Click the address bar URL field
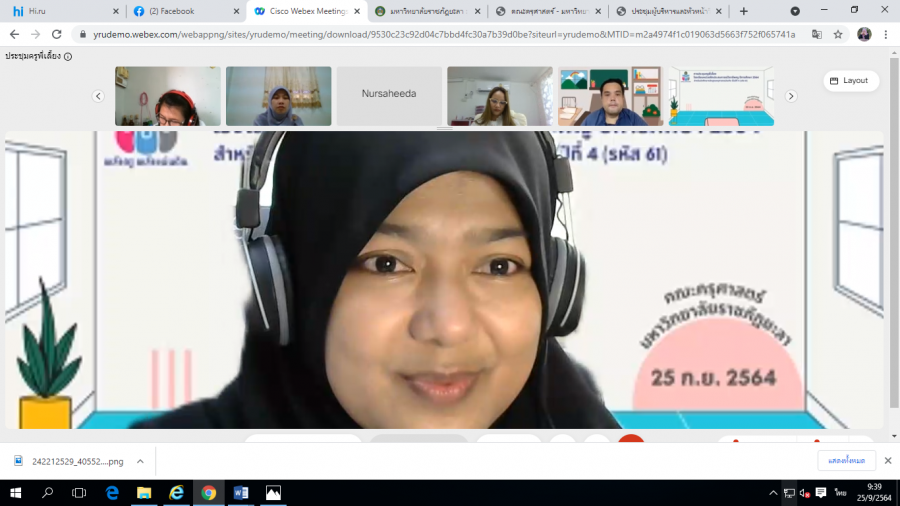Viewport: 900px width, 506px height. point(440,34)
